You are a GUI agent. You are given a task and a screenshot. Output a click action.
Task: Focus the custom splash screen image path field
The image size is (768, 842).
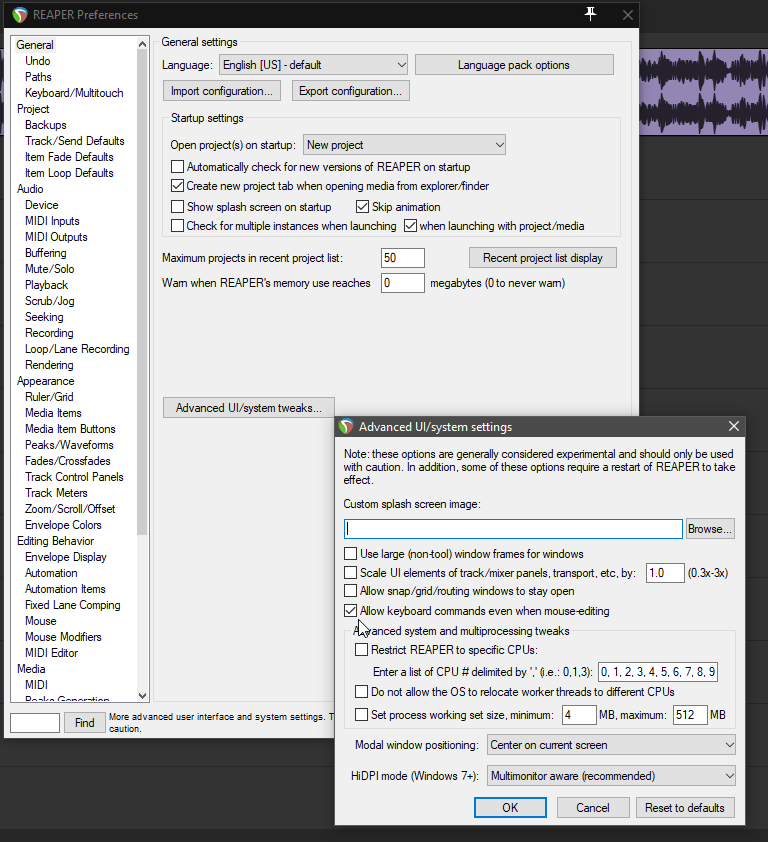(513, 529)
